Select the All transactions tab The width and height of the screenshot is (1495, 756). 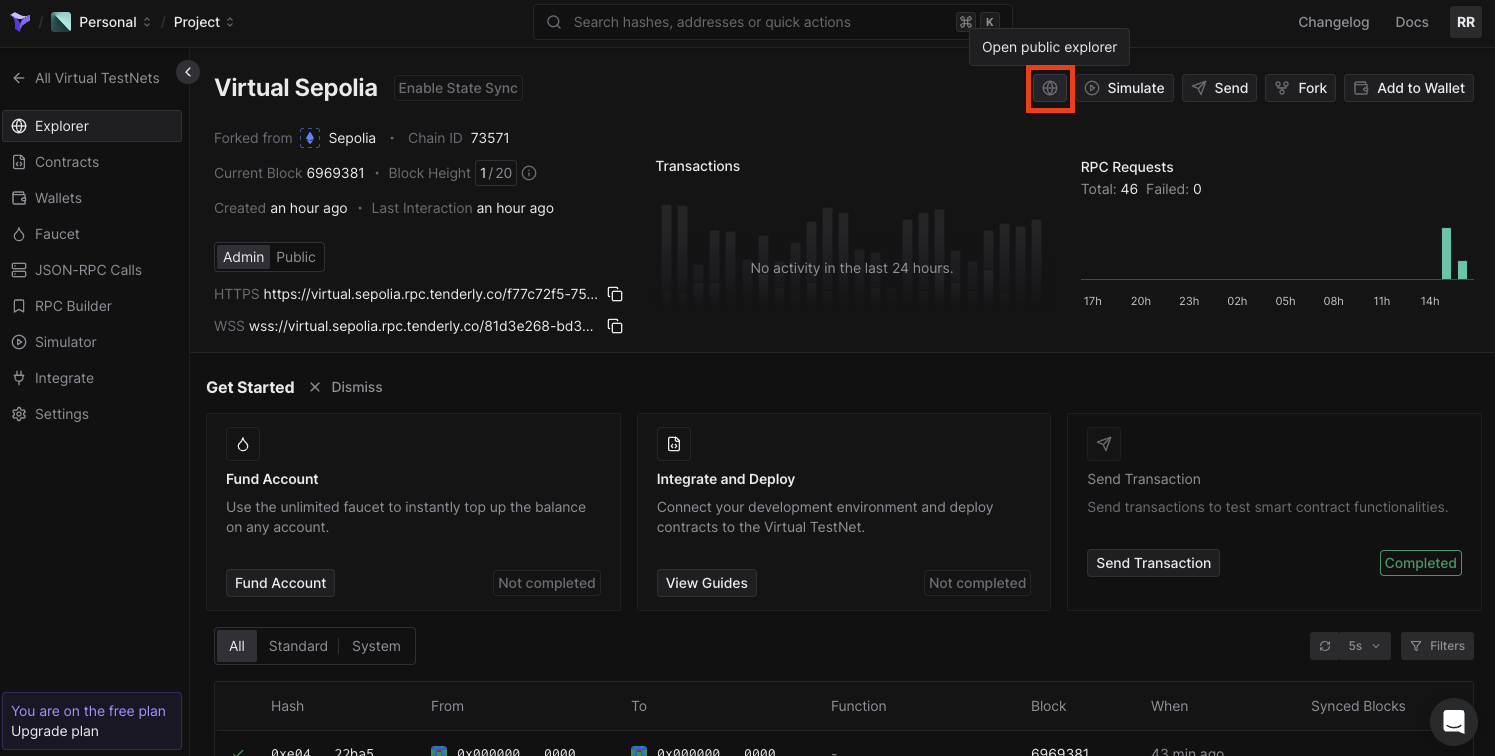click(x=237, y=646)
